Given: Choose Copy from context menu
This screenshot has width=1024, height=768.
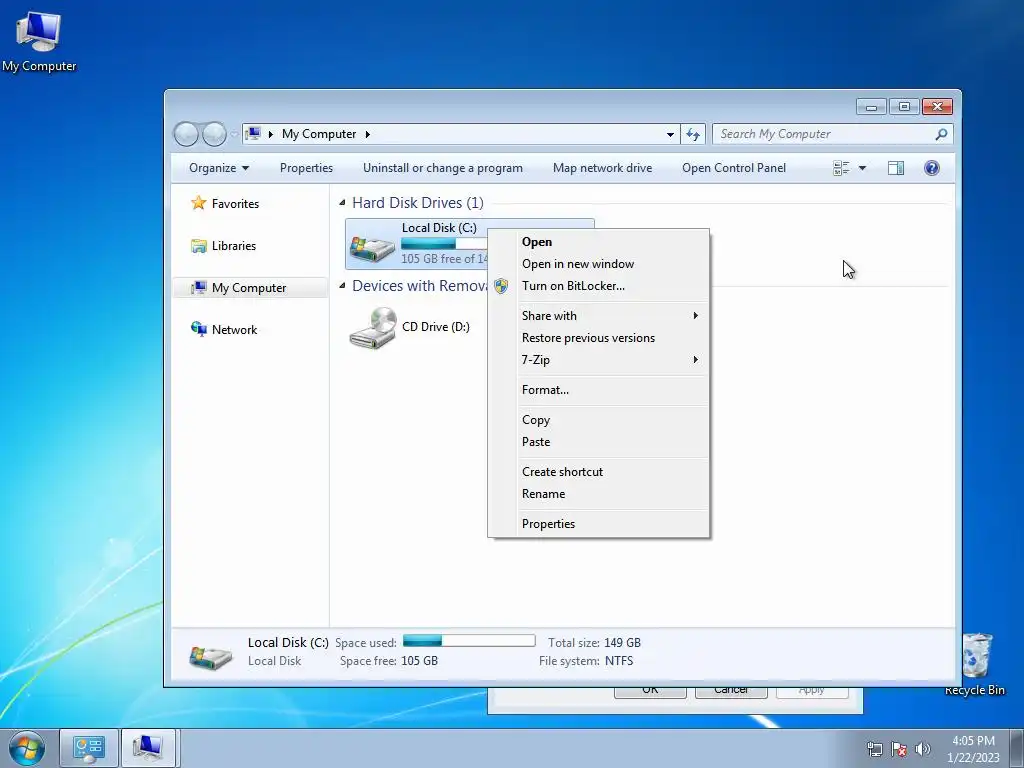Looking at the screenshot, I should [x=536, y=420].
